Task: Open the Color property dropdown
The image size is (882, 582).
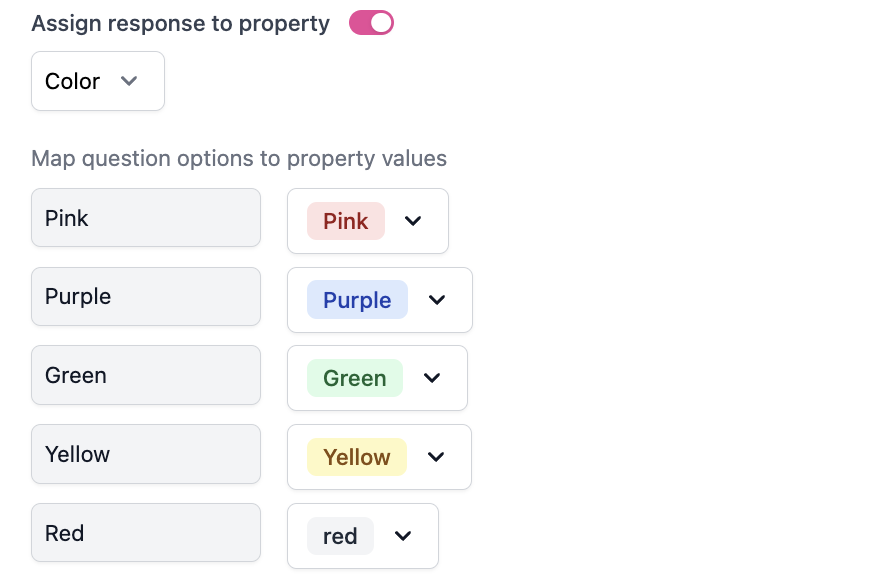Action: (x=97, y=81)
